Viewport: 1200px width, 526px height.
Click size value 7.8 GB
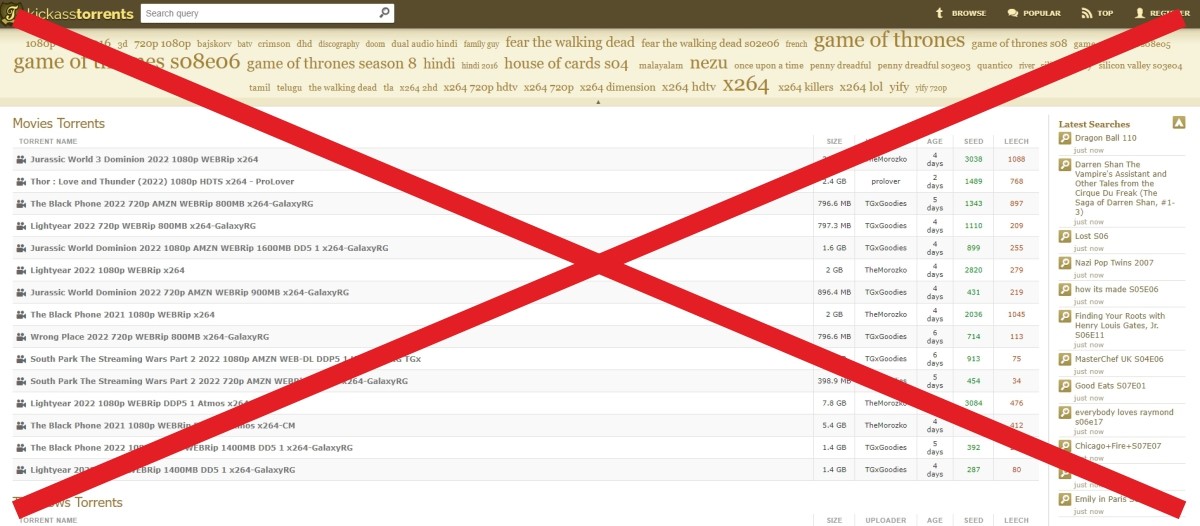[x=834, y=403]
